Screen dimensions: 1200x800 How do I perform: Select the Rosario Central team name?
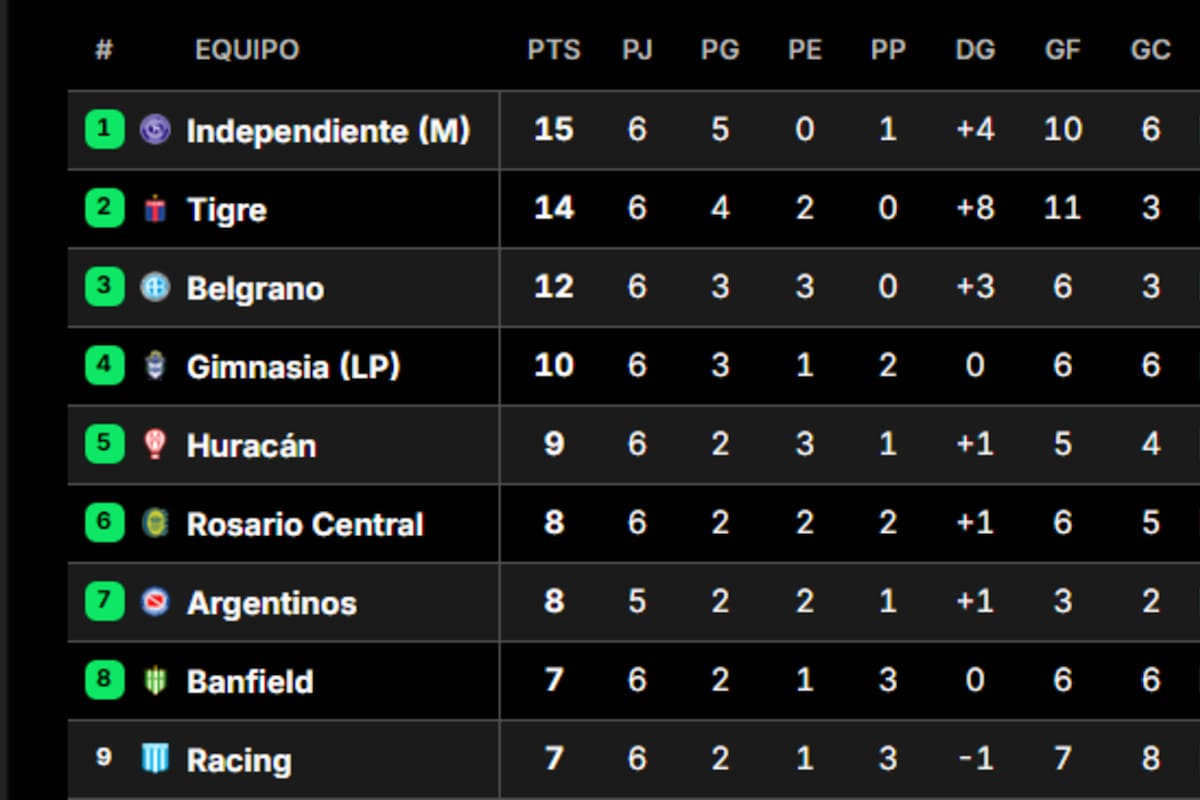tap(305, 524)
